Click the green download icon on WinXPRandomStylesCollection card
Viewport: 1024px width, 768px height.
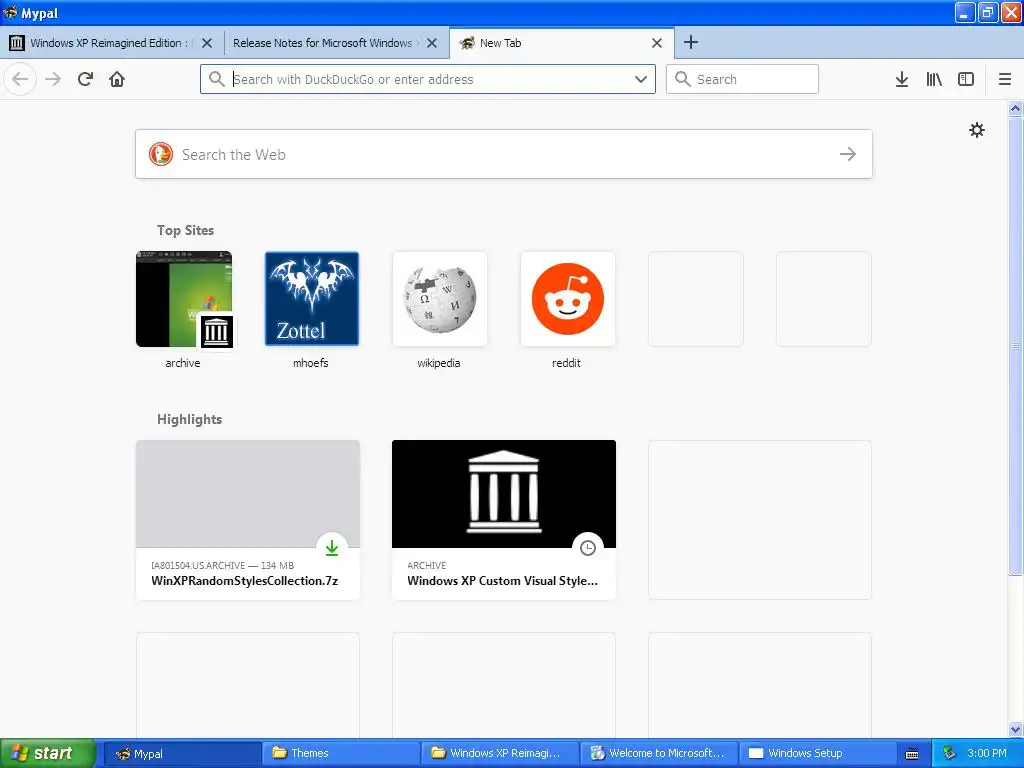(332, 548)
